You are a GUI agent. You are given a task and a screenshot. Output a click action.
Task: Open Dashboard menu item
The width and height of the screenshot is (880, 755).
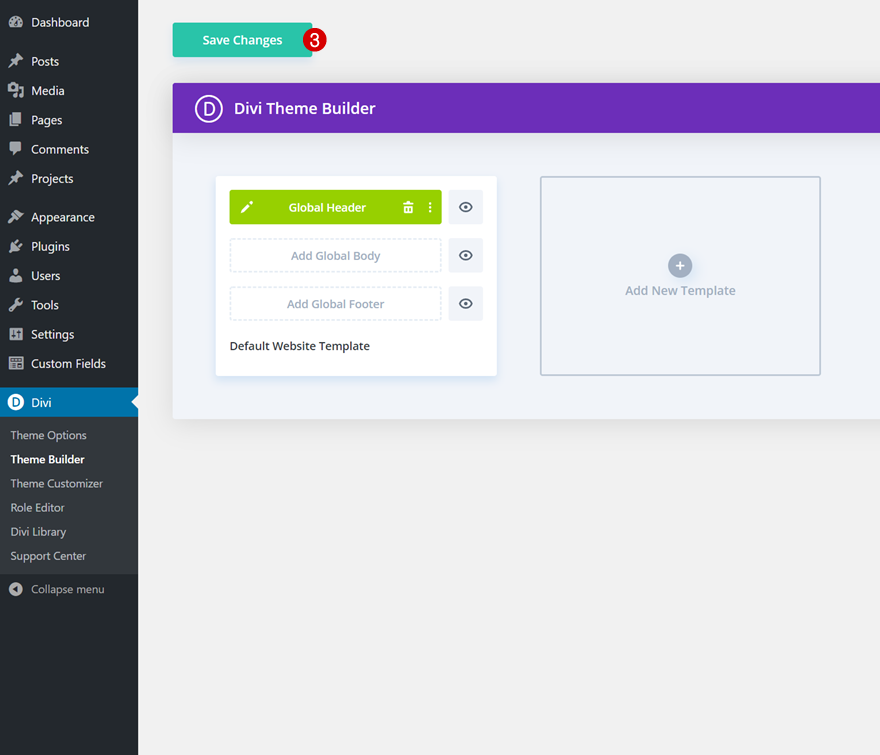point(60,22)
